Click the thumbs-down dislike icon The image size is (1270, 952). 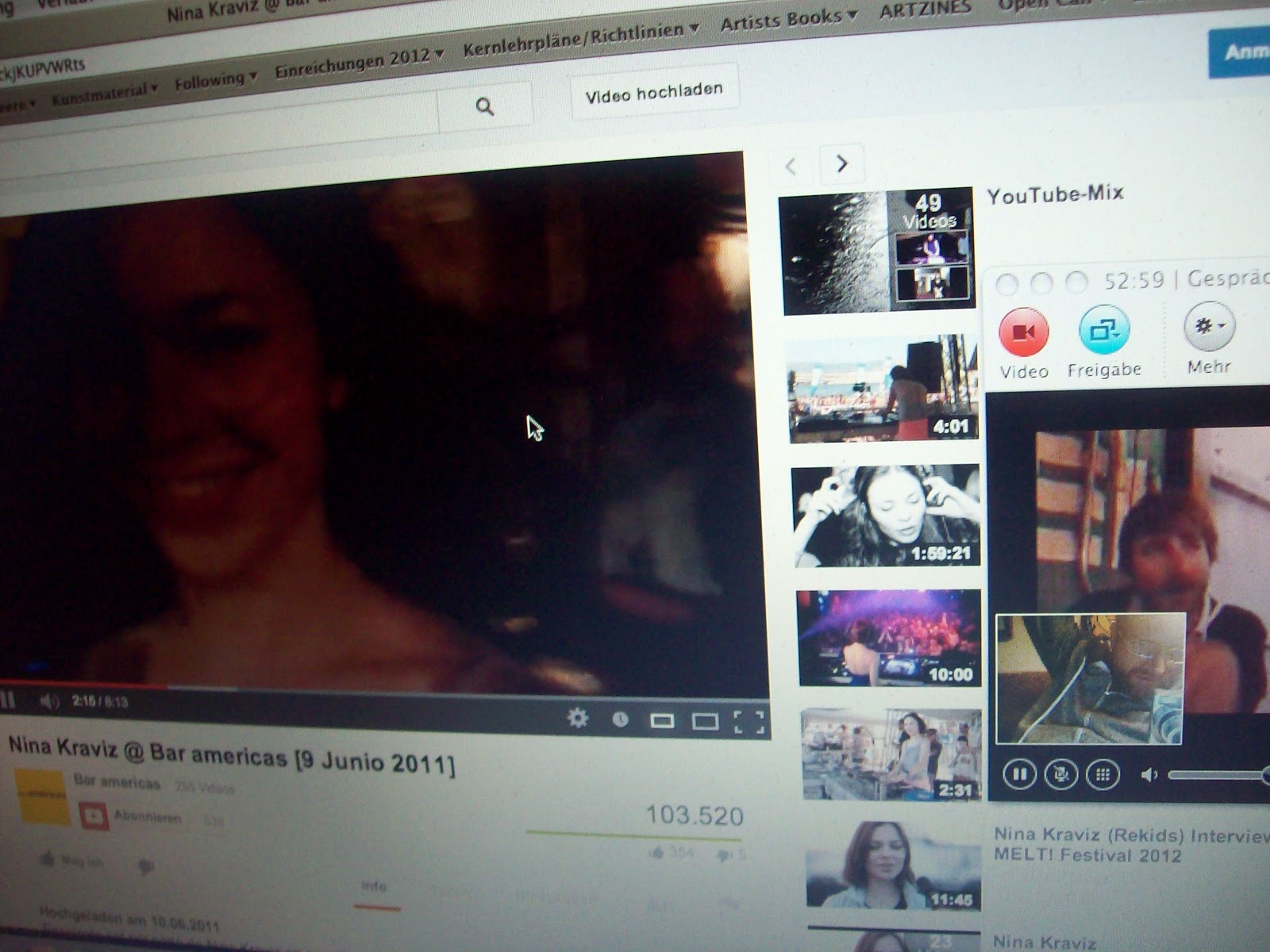click(x=144, y=866)
